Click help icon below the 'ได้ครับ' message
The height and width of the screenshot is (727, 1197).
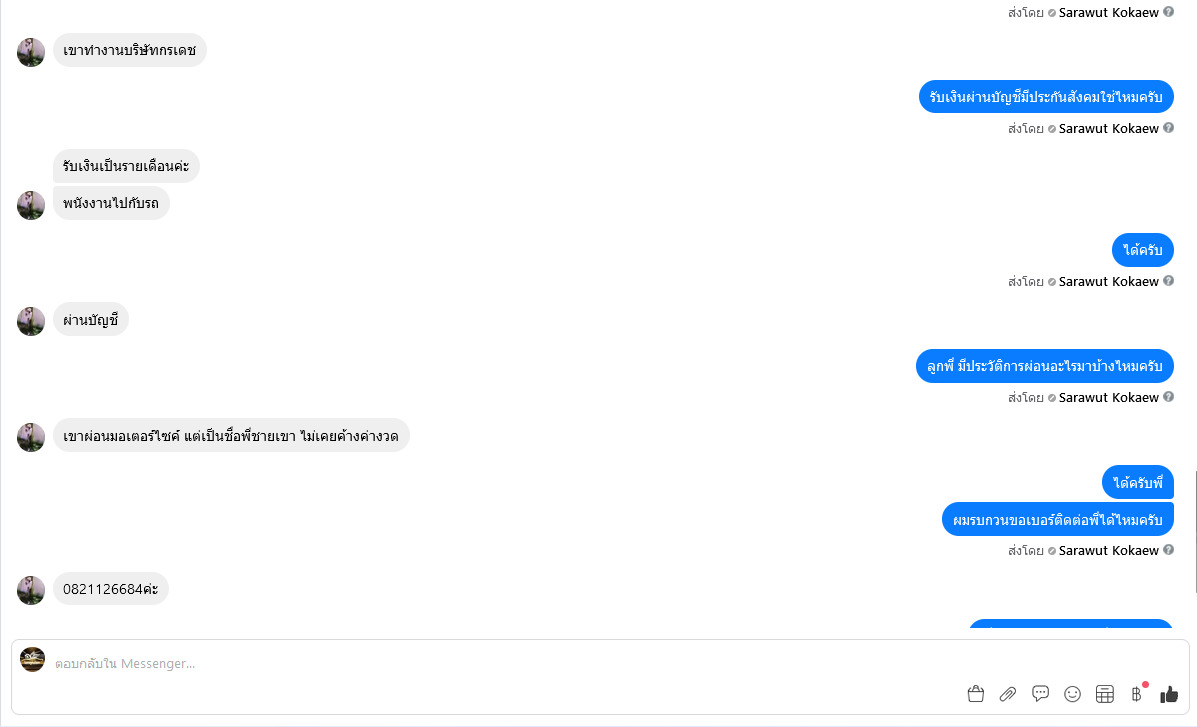(x=1168, y=281)
